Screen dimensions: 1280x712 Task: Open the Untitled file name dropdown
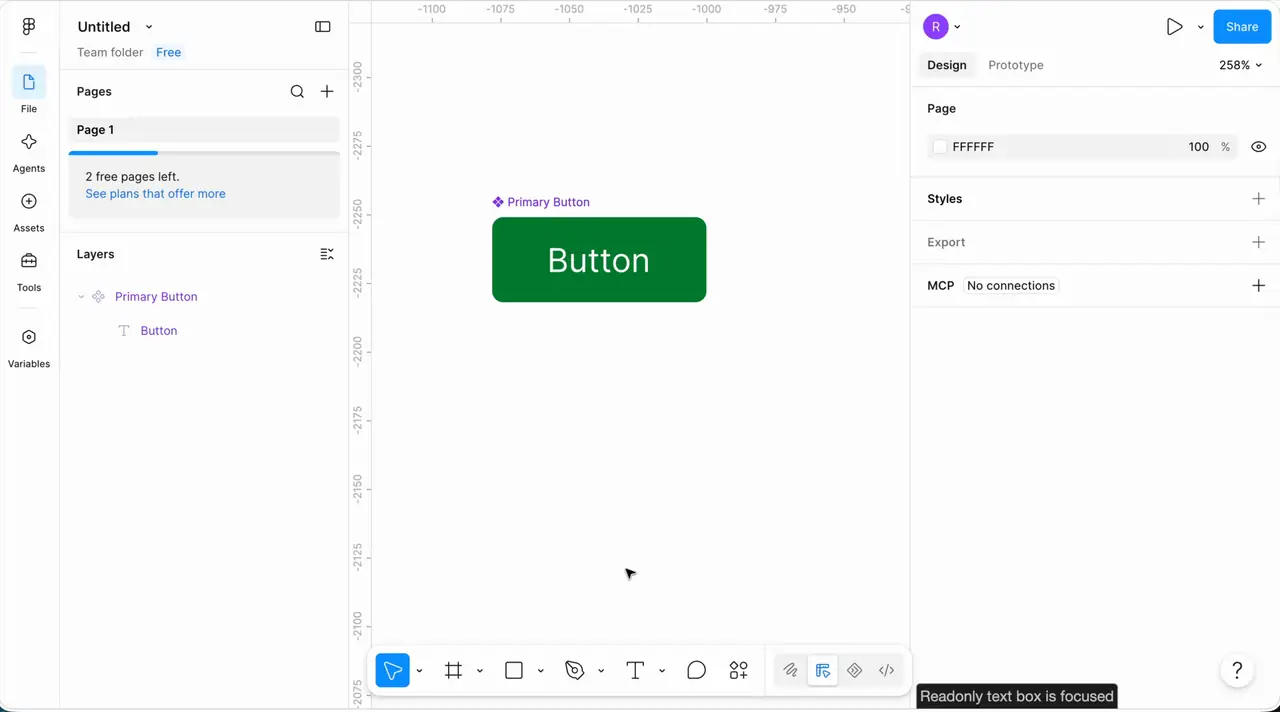(149, 27)
